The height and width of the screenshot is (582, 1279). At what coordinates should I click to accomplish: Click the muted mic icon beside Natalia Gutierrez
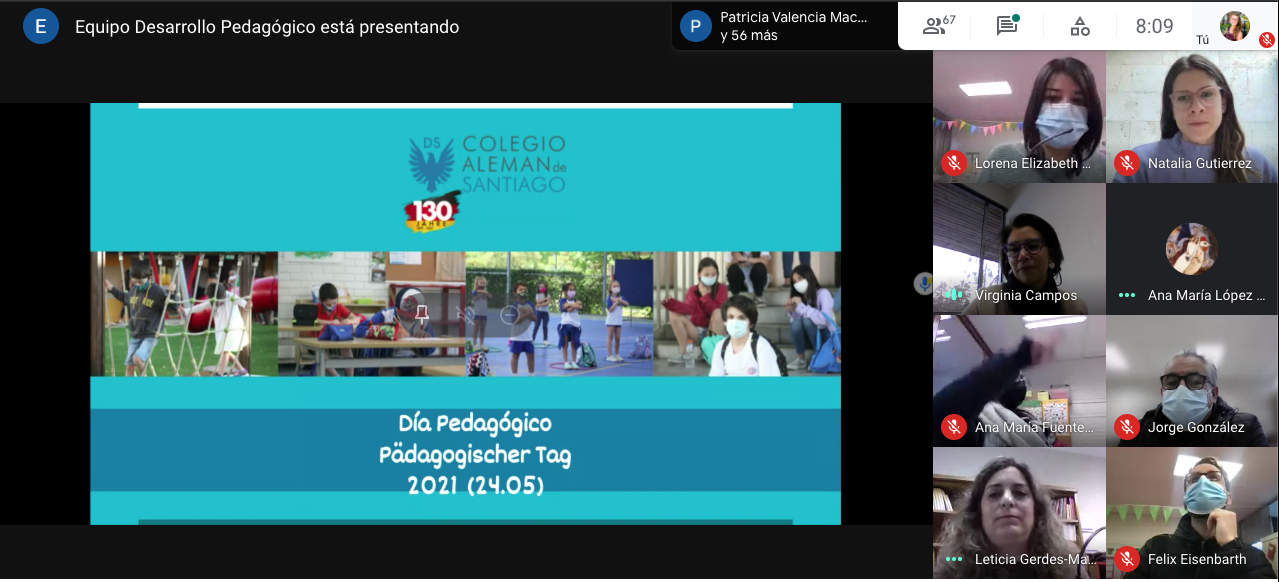click(1127, 163)
